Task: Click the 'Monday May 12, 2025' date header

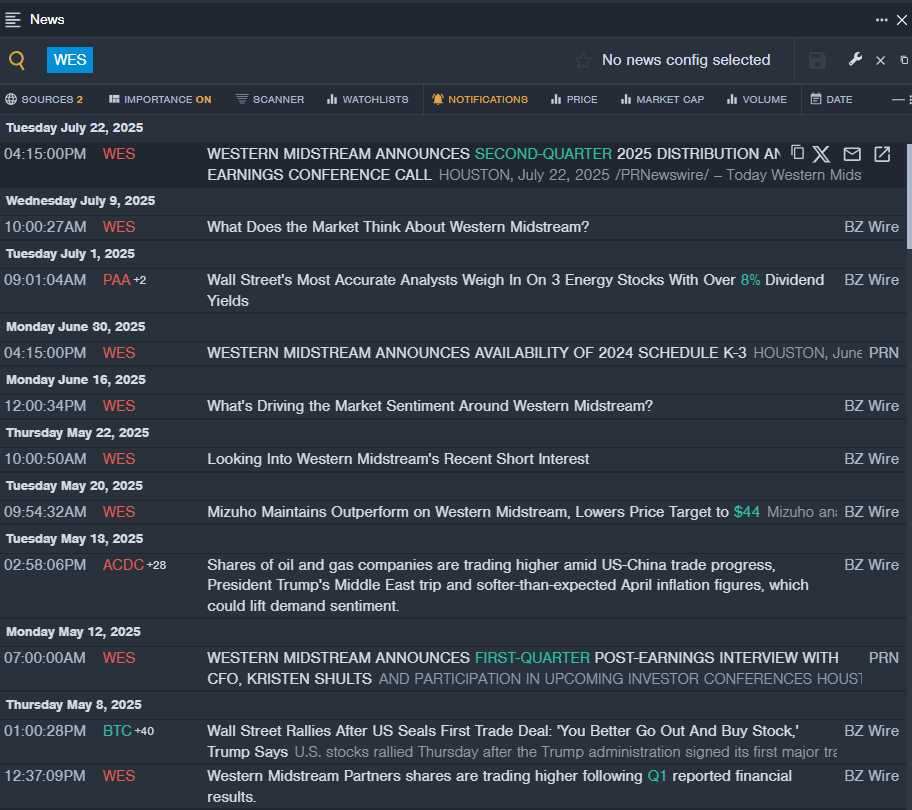Action: tap(73, 631)
